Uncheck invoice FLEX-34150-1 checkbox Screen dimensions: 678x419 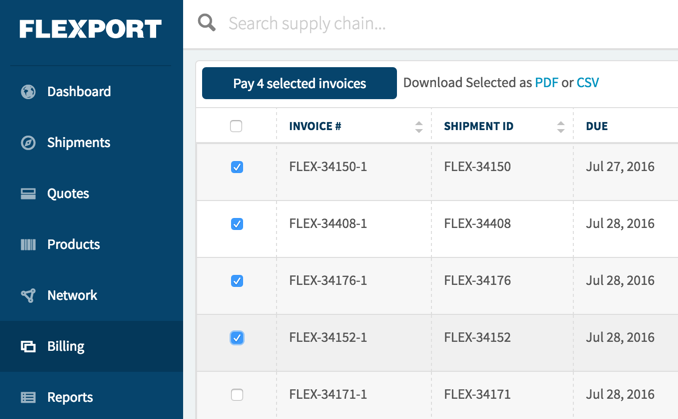(x=237, y=167)
